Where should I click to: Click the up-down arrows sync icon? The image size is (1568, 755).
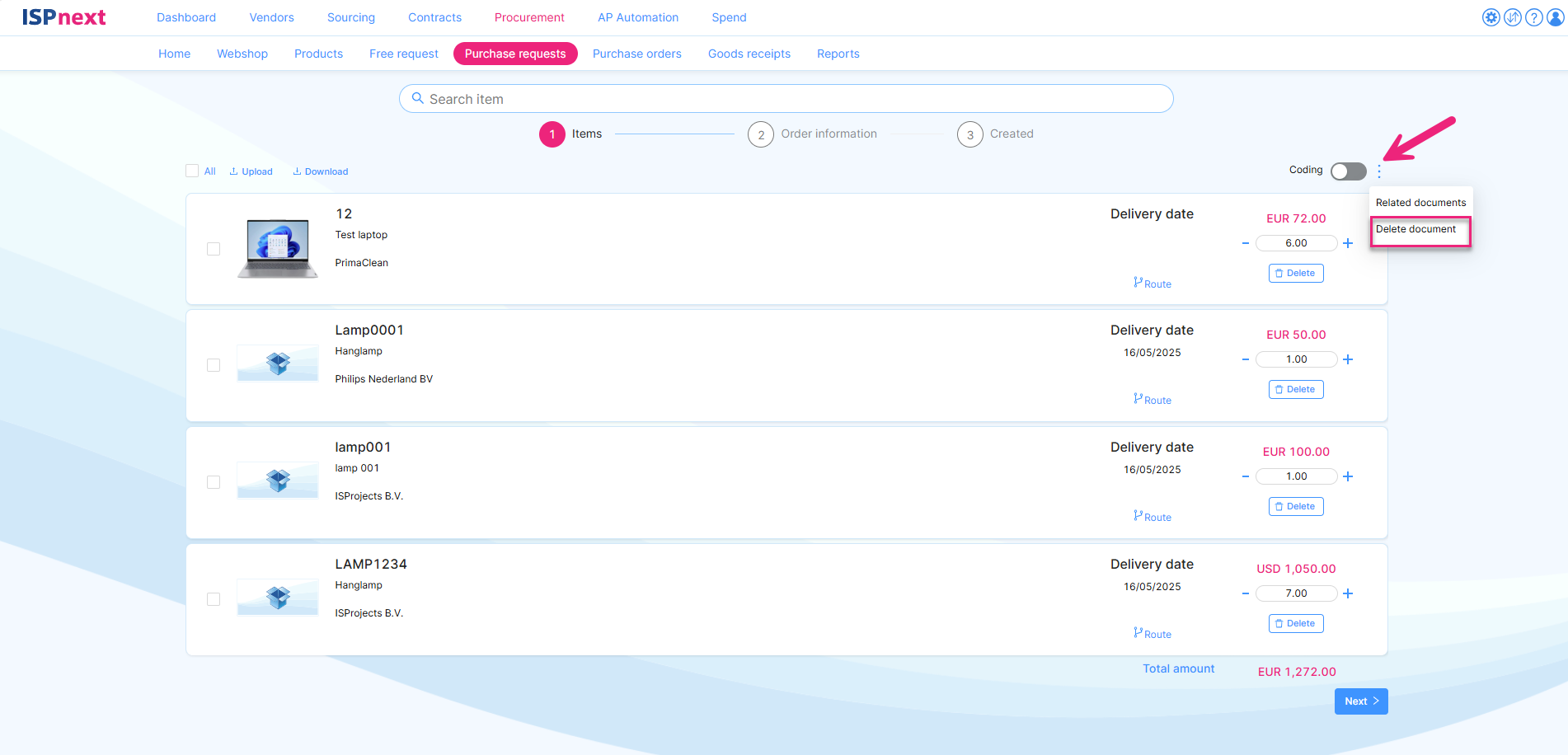pyautogui.click(x=1512, y=17)
